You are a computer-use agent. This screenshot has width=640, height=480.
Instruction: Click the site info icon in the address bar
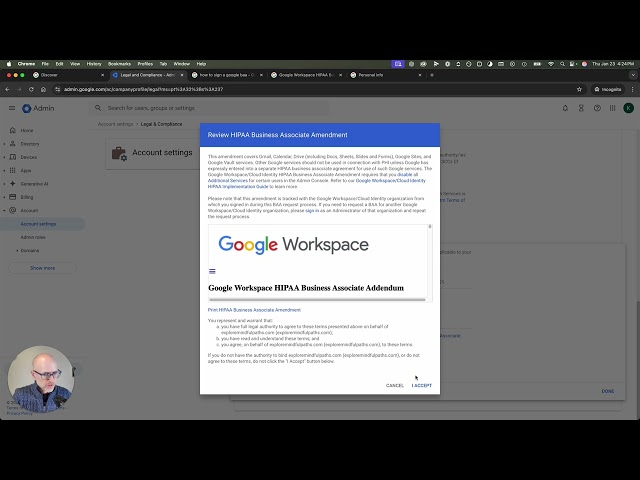click(58, 89)
